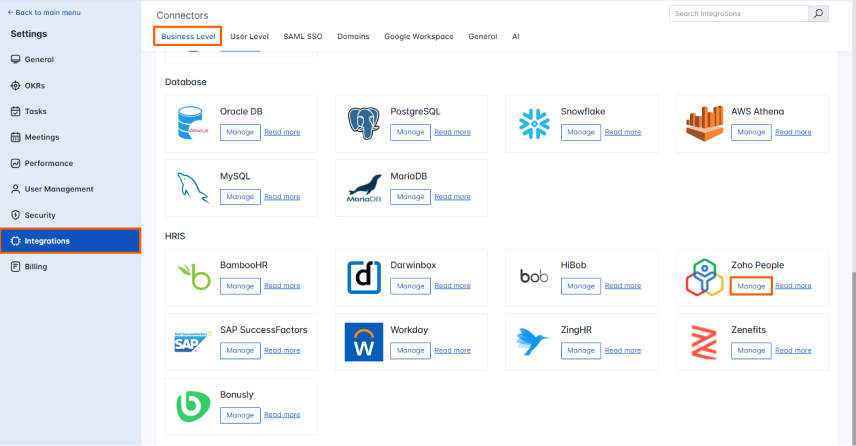Open the General tab in Connectors
The width and height of the screenshot is (856, 446).
click(483, 37)
